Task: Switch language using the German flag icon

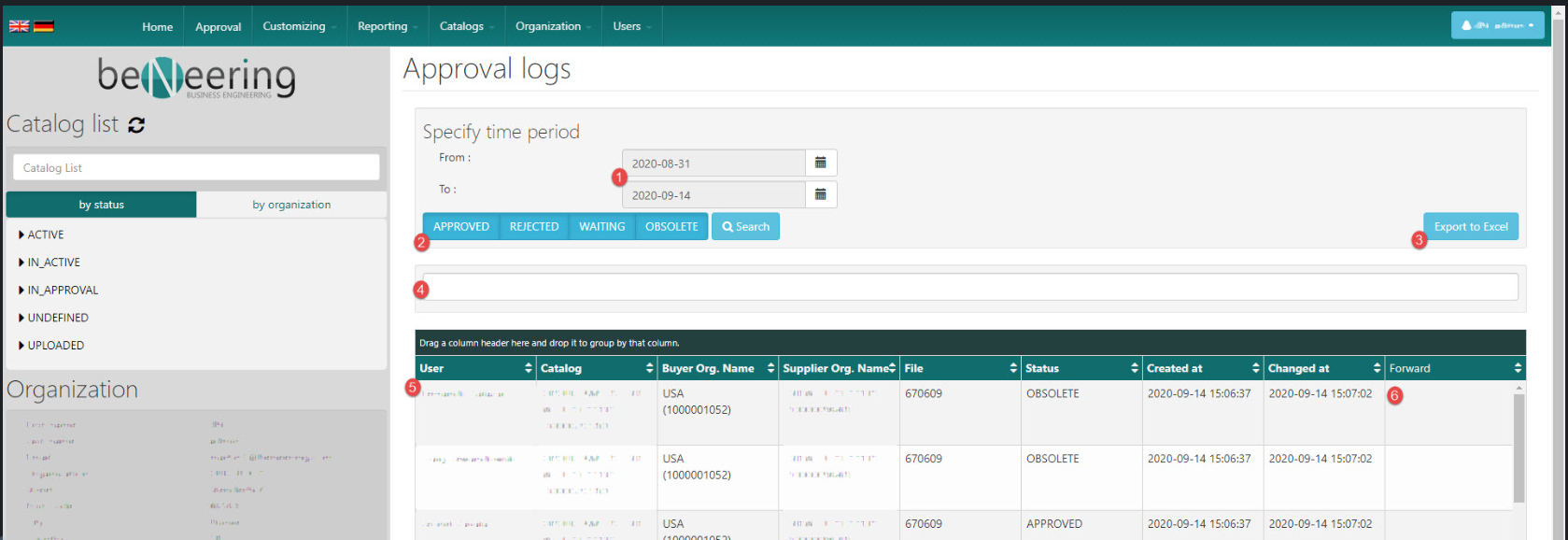Action: coord(44,26)
